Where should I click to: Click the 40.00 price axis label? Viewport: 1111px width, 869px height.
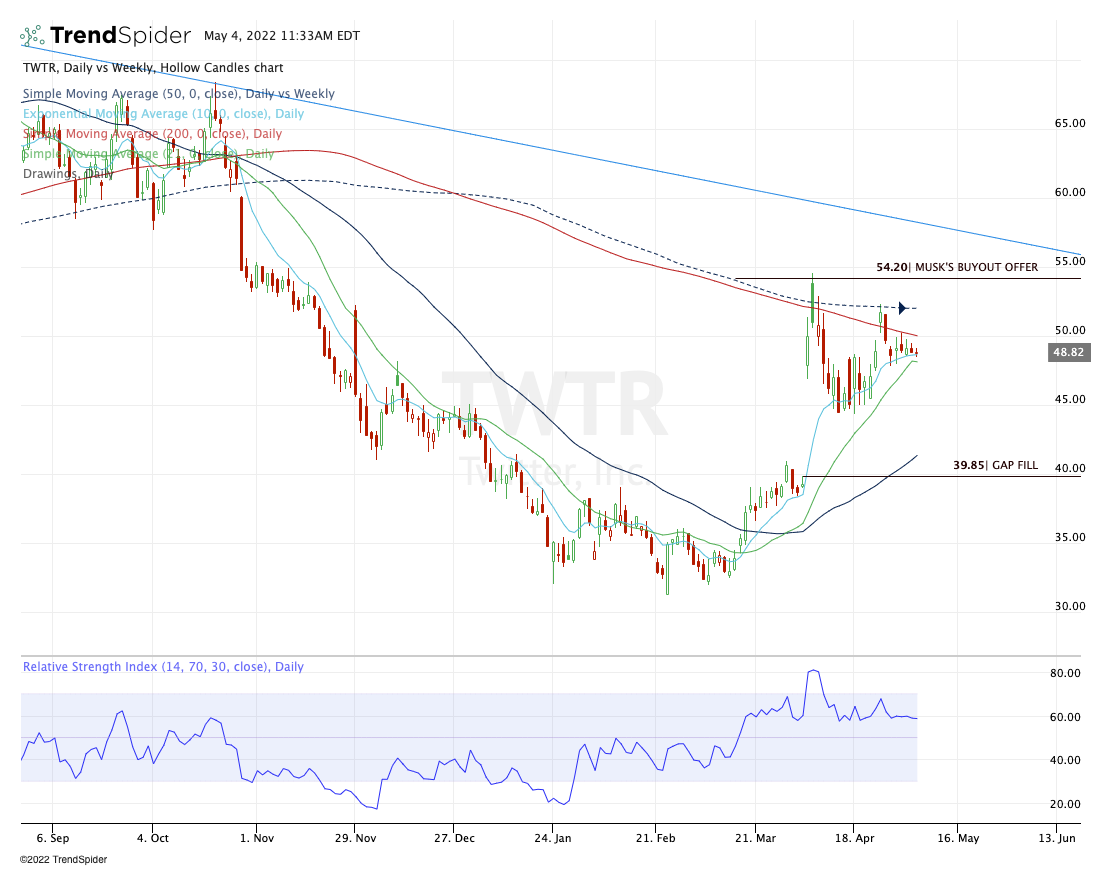(1070, 468)
